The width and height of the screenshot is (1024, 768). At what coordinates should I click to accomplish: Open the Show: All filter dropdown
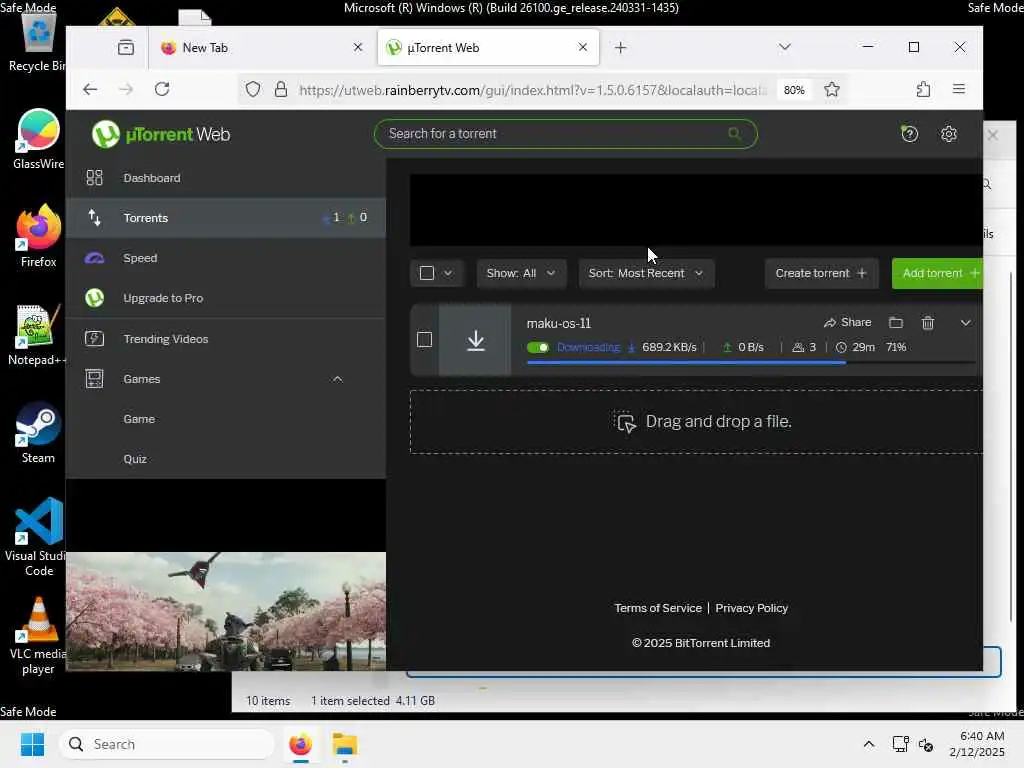coord(520,273)
